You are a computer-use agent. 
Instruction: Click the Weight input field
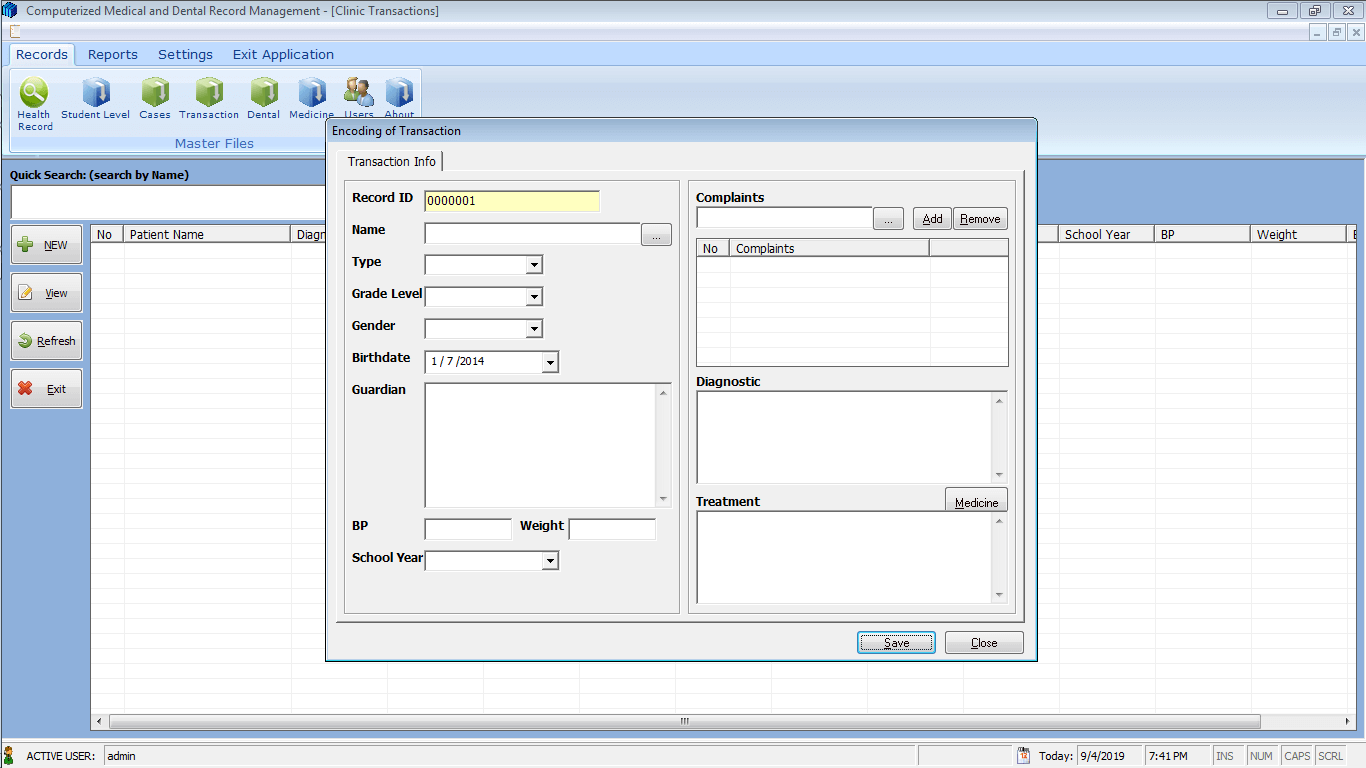click(x=612, y=529)
